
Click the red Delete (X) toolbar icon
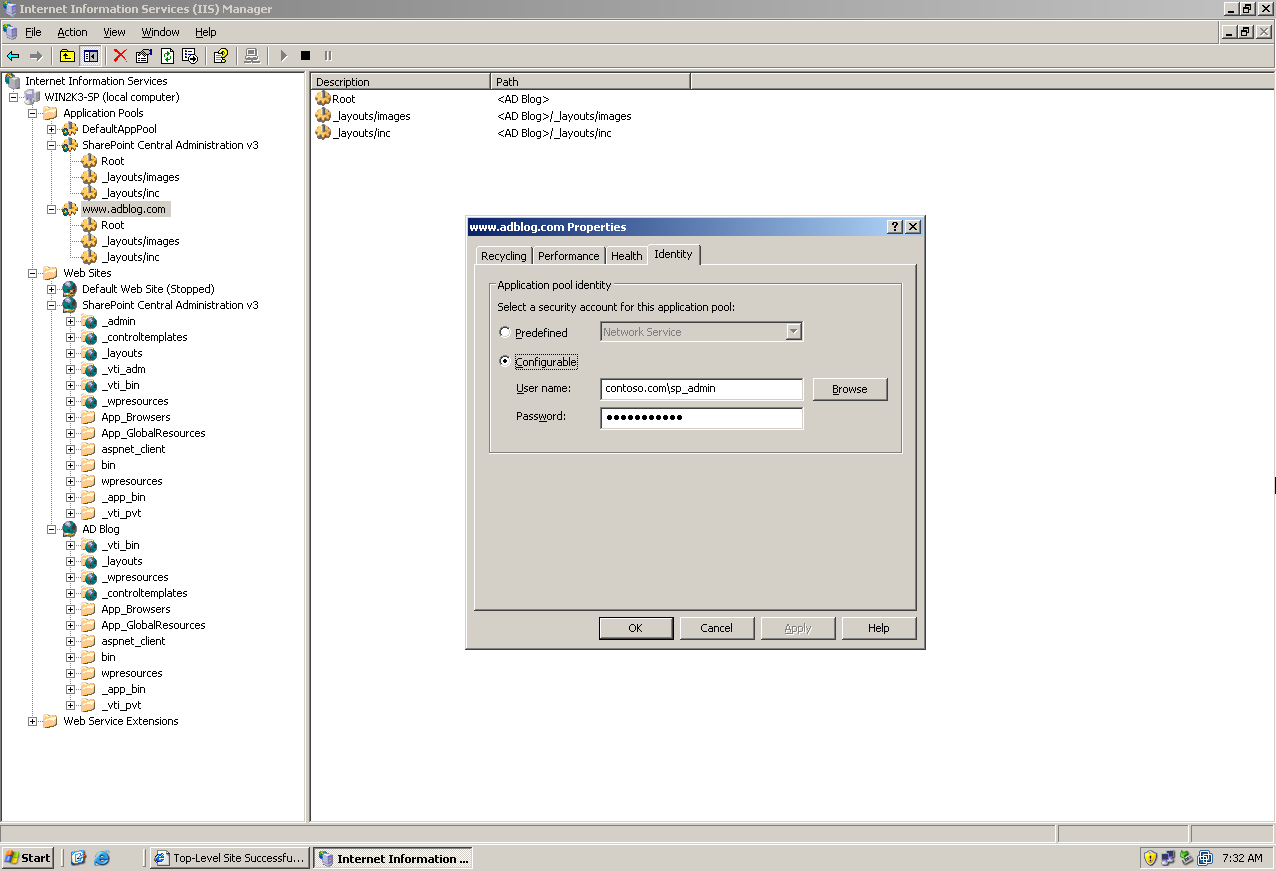pyautogui.click(x=119, y=55)
